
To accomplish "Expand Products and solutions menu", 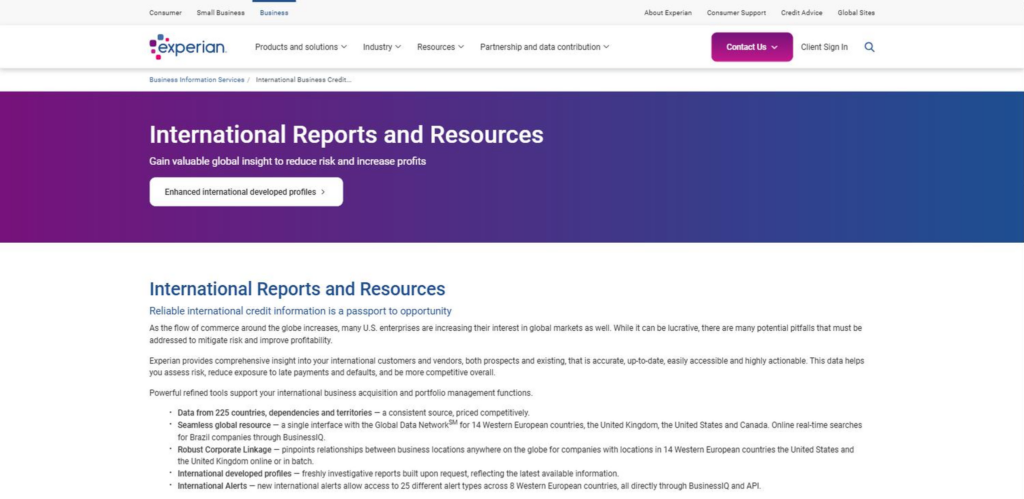I will click(x=301, y=47).
